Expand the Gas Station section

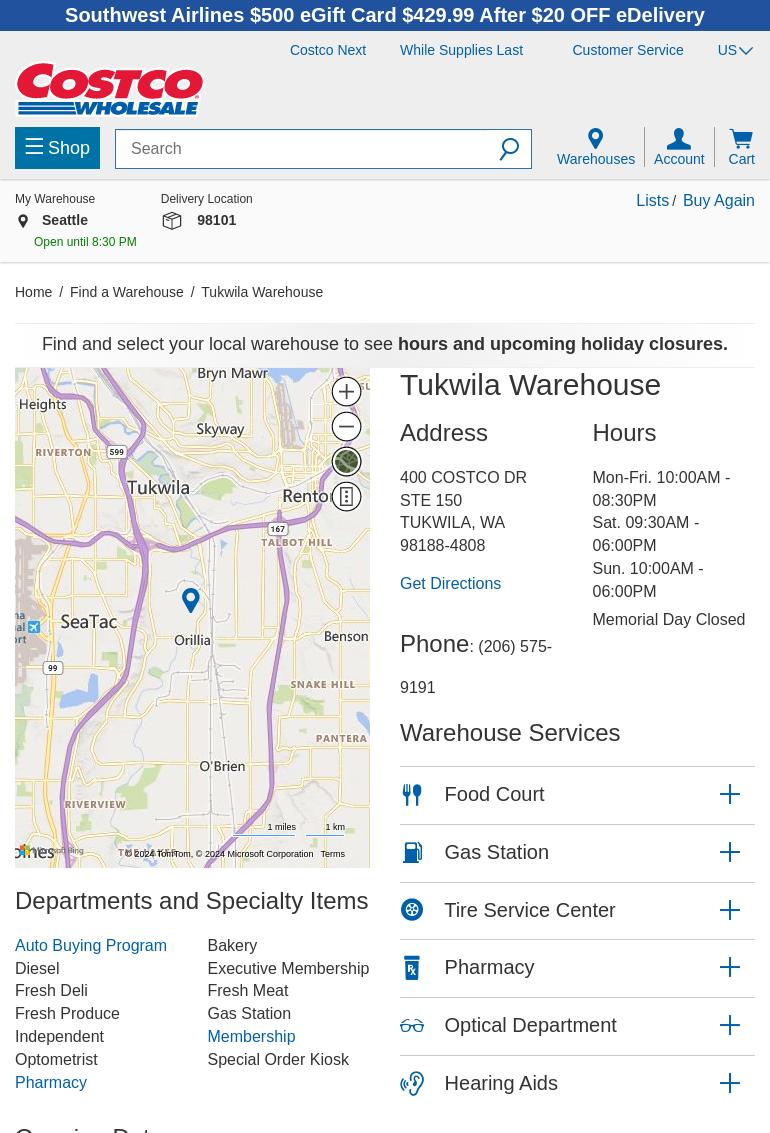tap(729, 852)
